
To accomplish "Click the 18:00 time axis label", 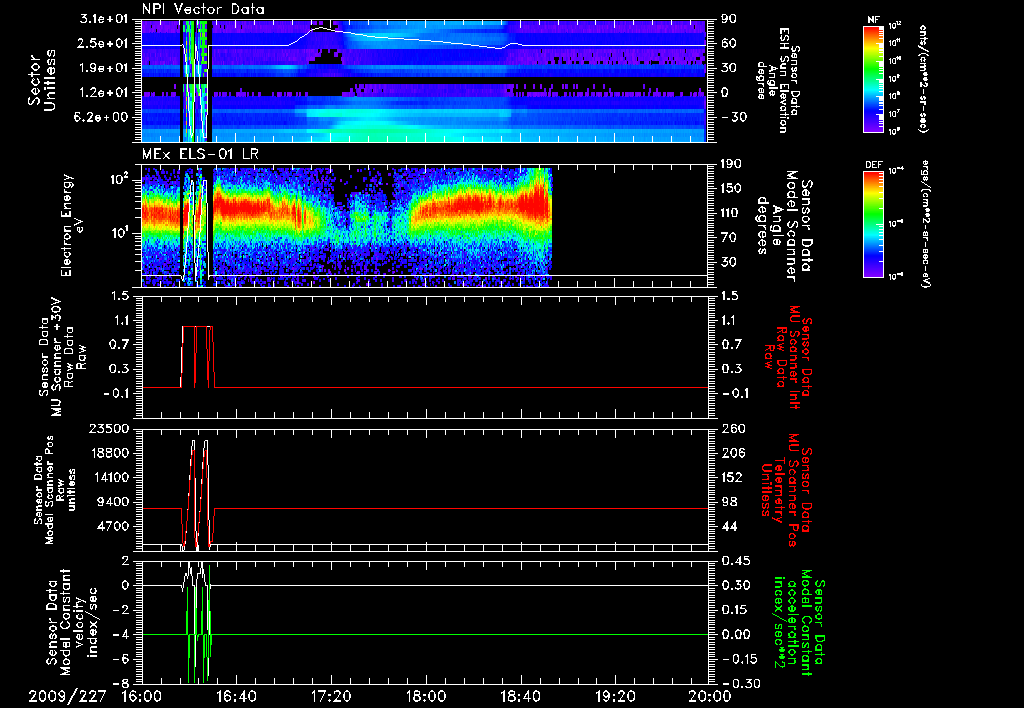I will click(x=426, y=696).
